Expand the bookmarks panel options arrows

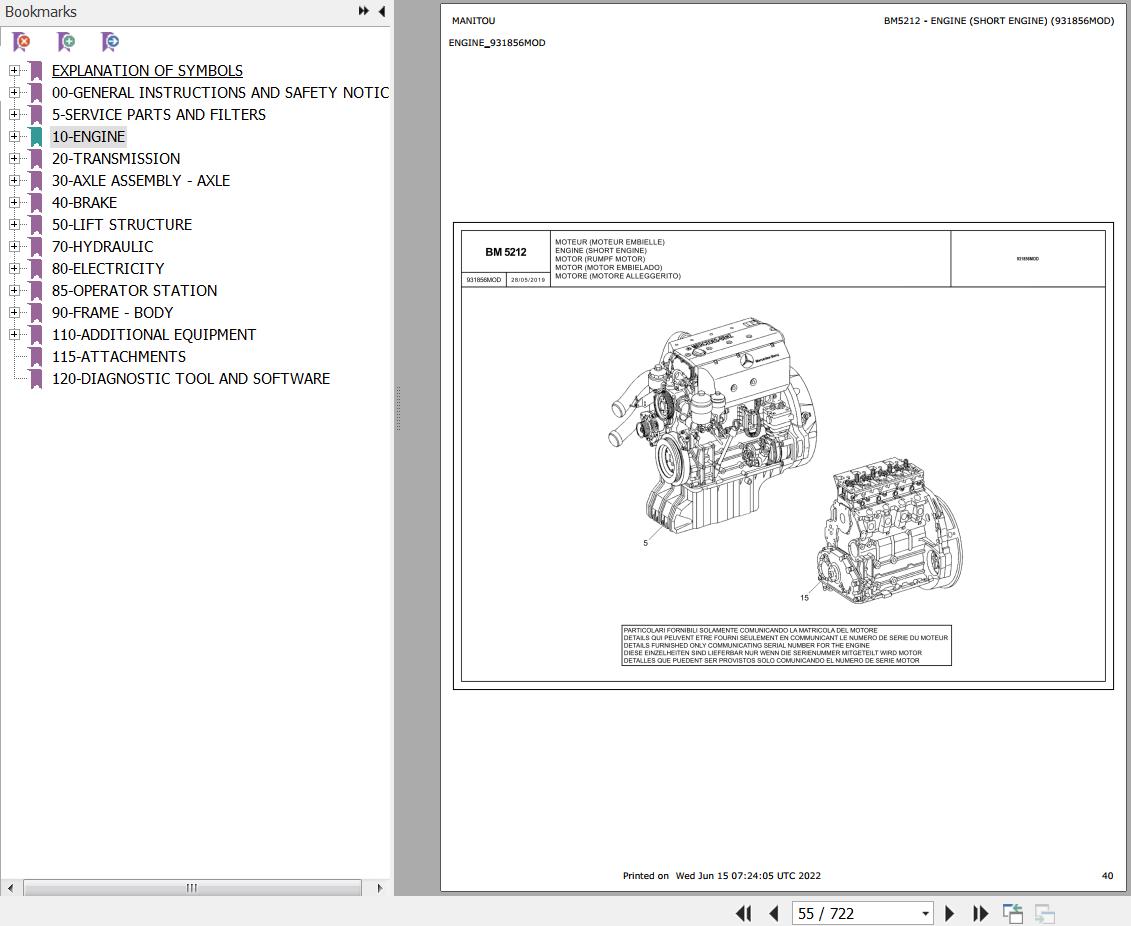[x=364, y=11]
